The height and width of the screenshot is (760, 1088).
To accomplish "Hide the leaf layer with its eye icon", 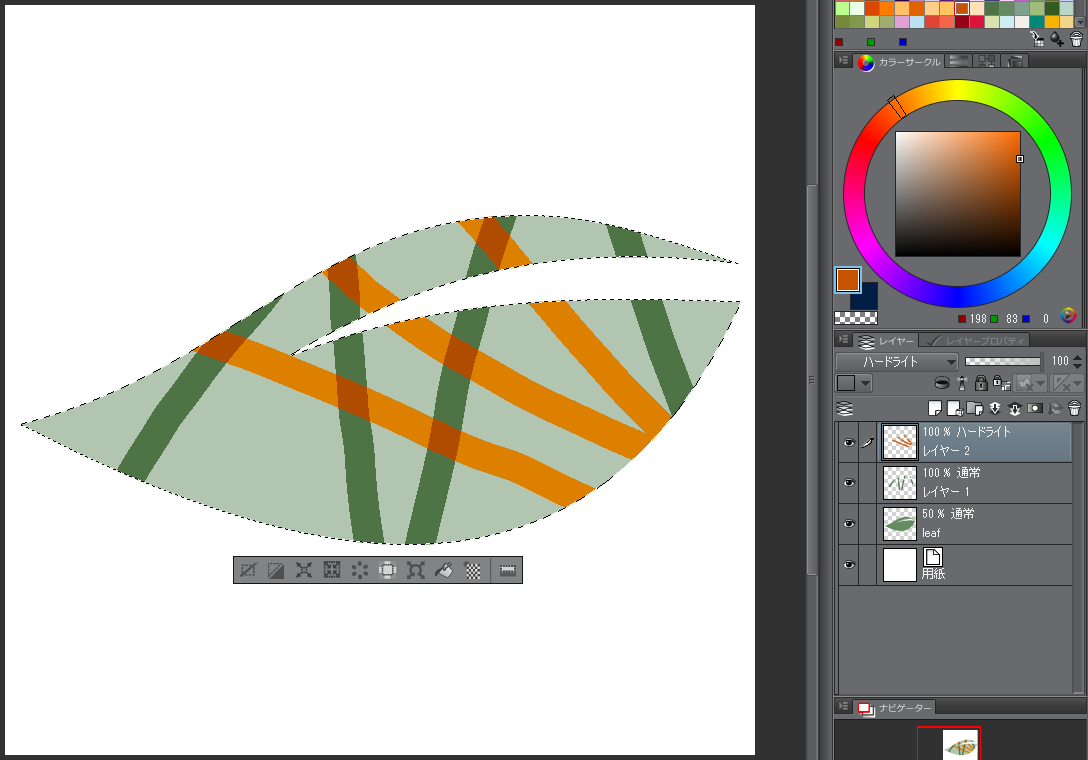I will pyautogui.click(x=849, y=524).
